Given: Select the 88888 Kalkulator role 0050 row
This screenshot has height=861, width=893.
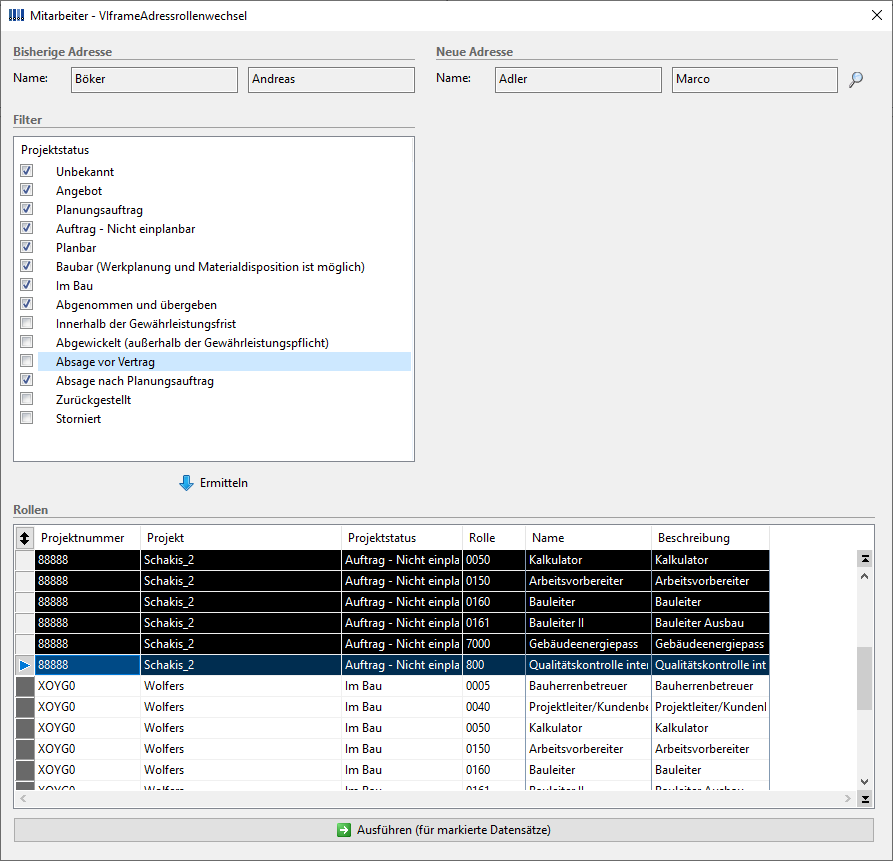Looking at the screenshot, I should click(x=402, y=560).
